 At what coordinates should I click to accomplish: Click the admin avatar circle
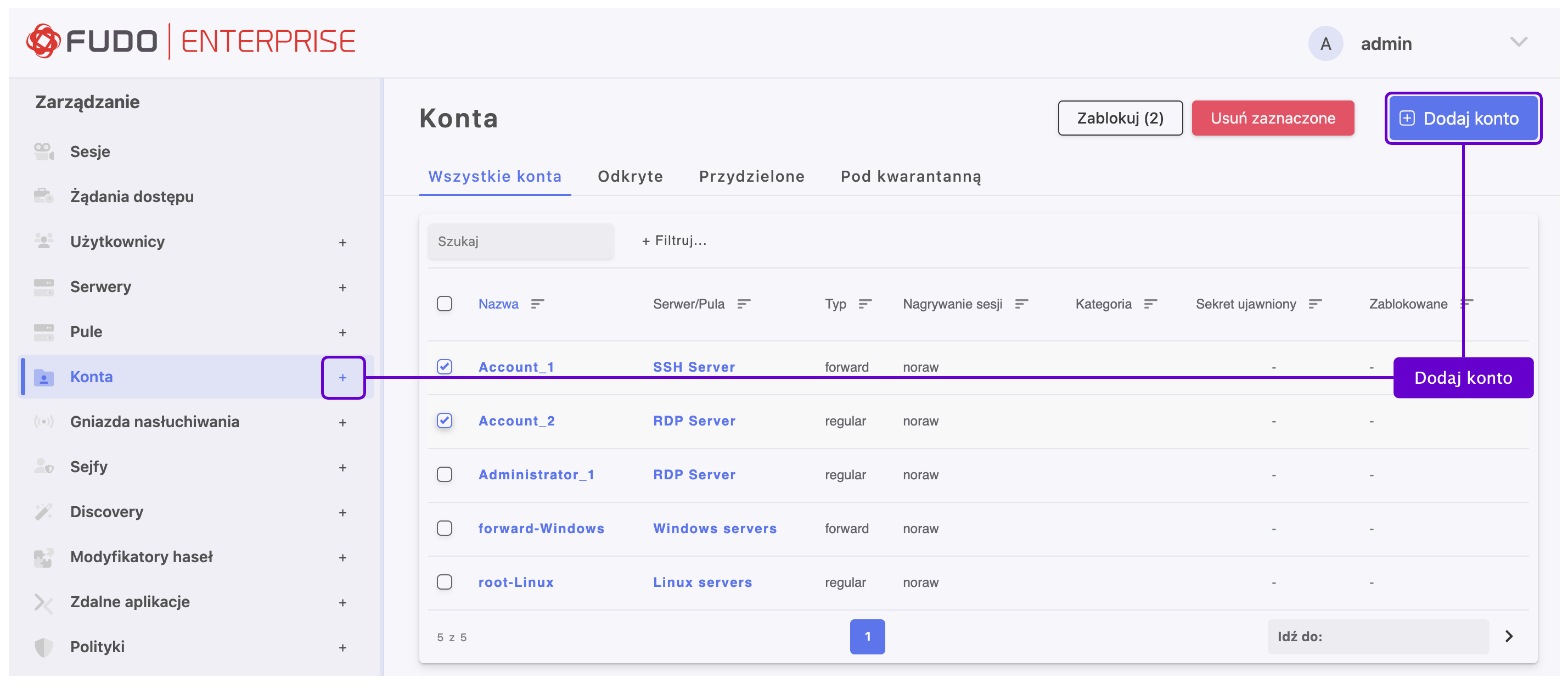(x=1325, y=44)
